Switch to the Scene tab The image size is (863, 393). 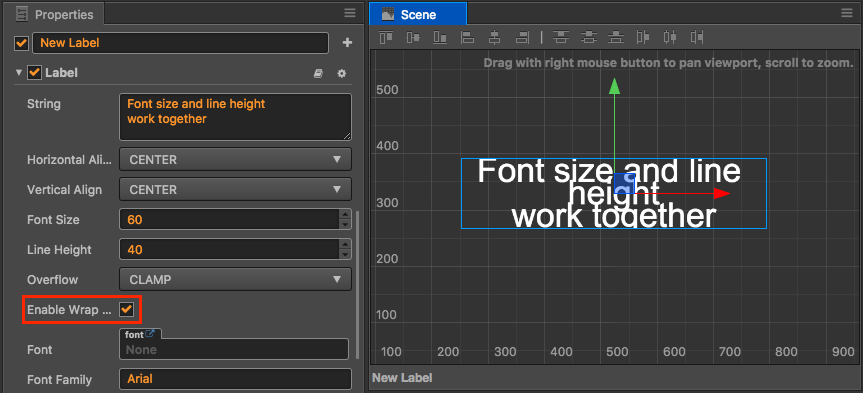[418, 14]
